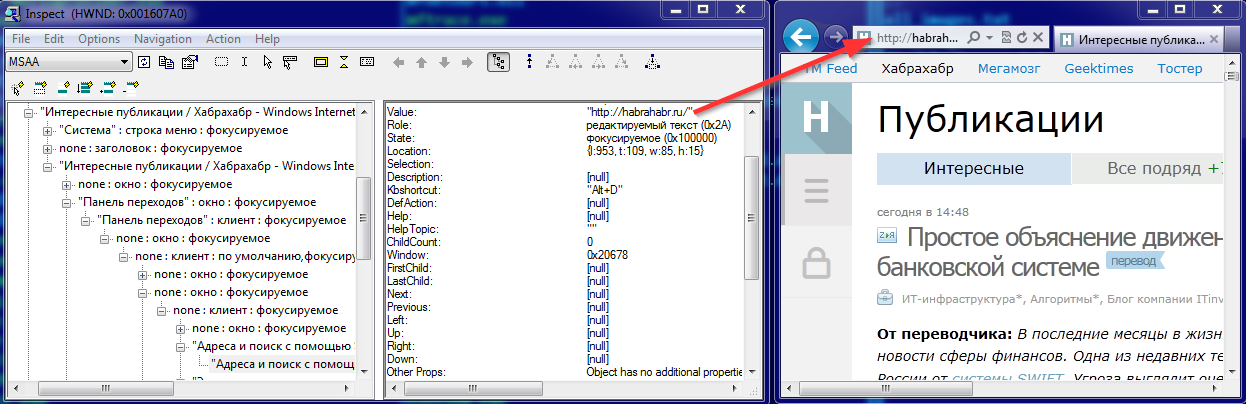Open the Тостер link in site header

tap(1180, 68)
